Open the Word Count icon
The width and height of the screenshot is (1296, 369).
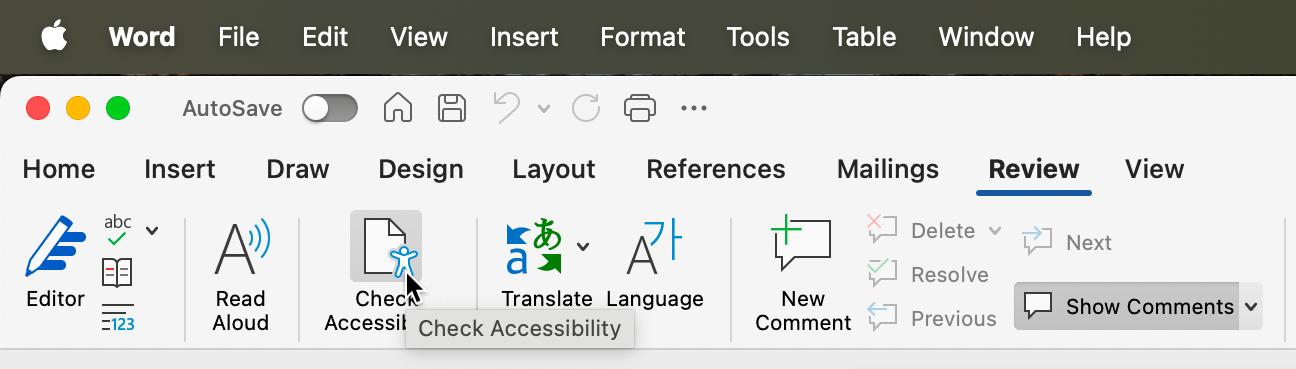(x=118, y=317)
